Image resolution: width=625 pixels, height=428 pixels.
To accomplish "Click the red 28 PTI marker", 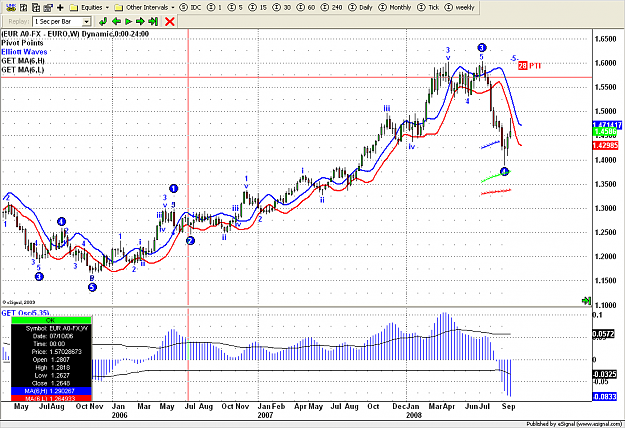I will coord(529,66).
